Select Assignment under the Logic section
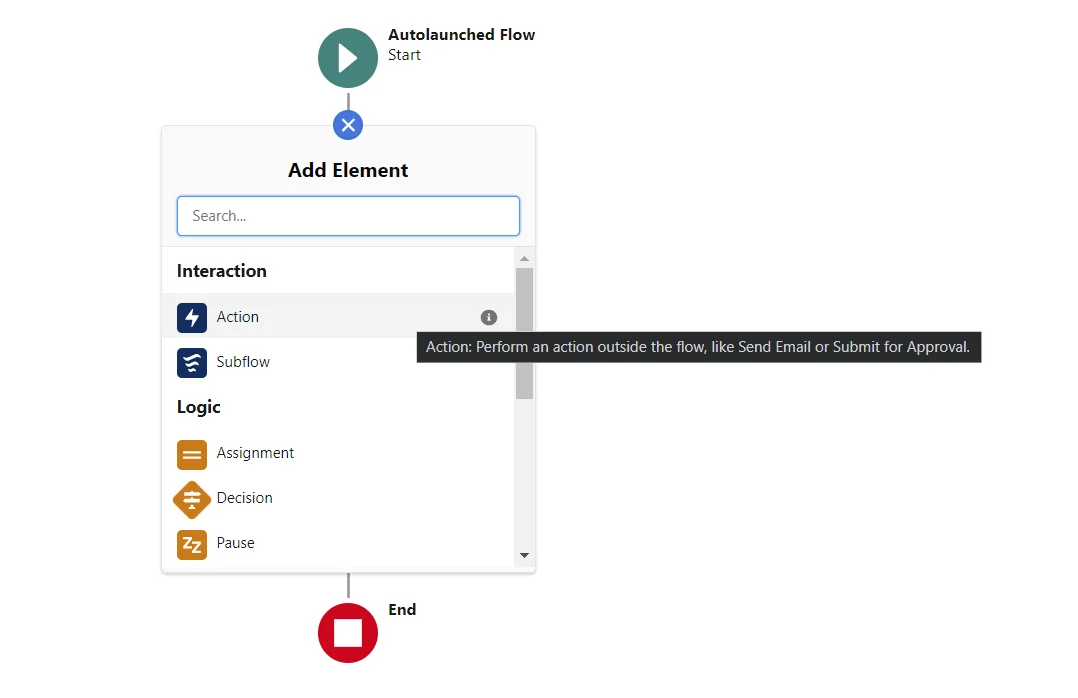1078x698 pixels. coord(253,454)
